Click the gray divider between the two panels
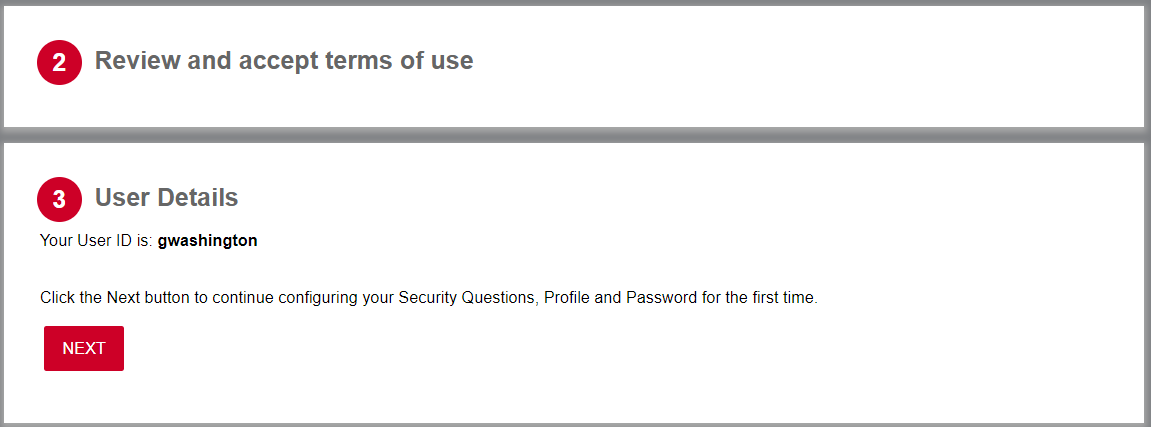Screen dimensions: 1151x427 (x=575, y=135)
